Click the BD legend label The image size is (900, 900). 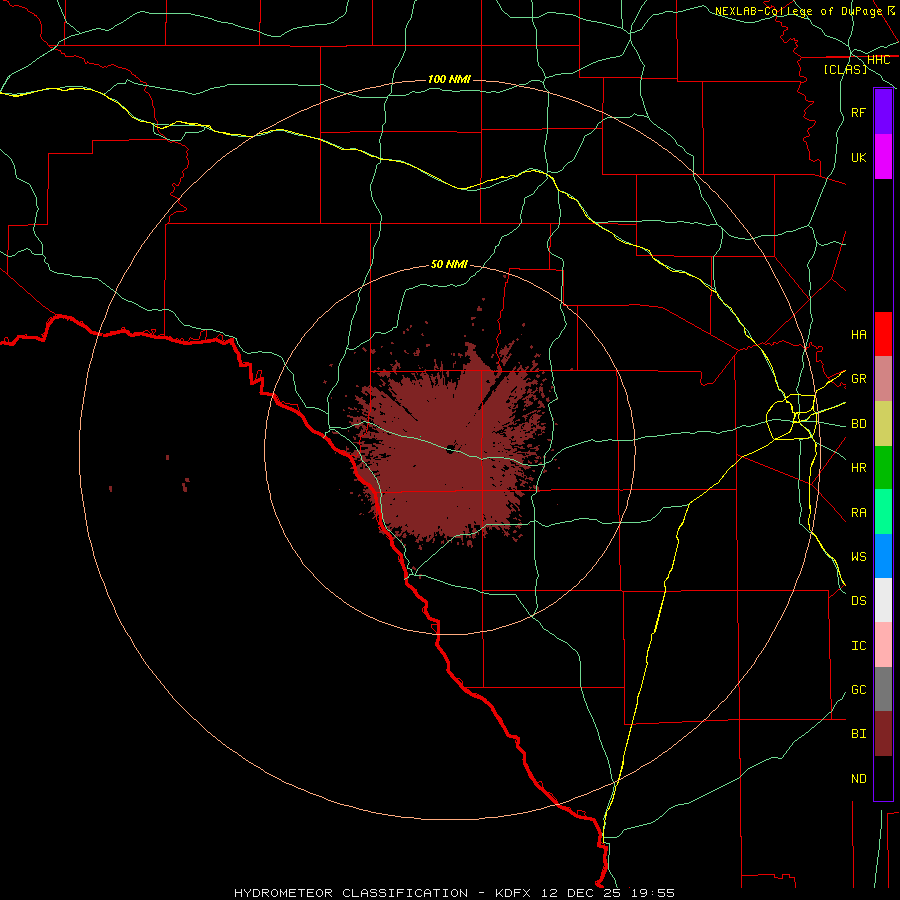tap(859, 424)
